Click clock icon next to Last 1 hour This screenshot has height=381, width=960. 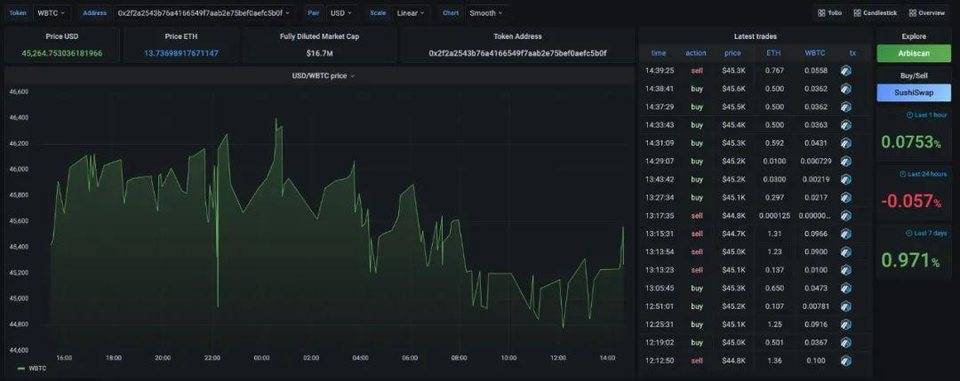click(x=909, y=115)
